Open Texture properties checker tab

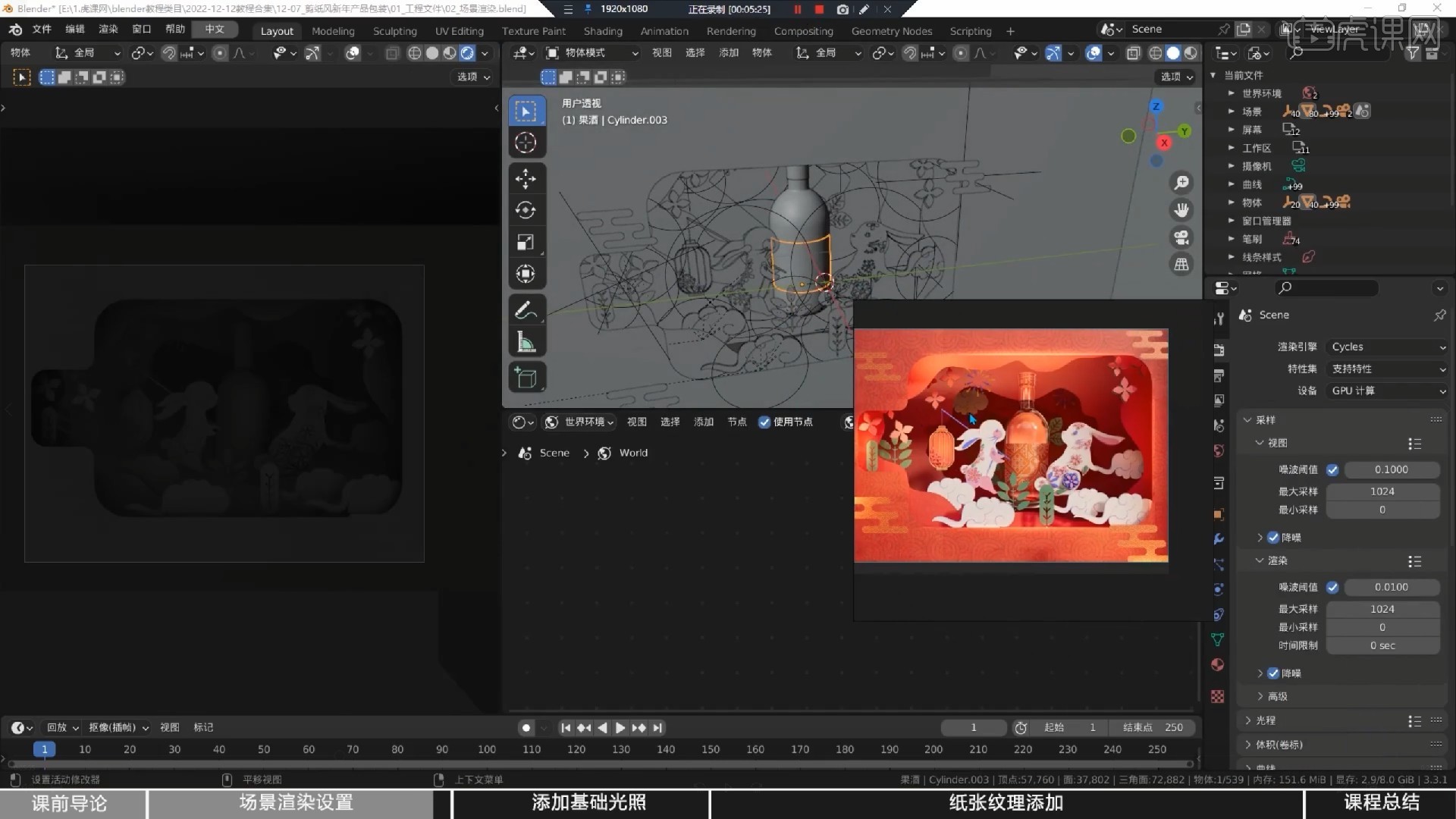click(x=1218, y=696)
